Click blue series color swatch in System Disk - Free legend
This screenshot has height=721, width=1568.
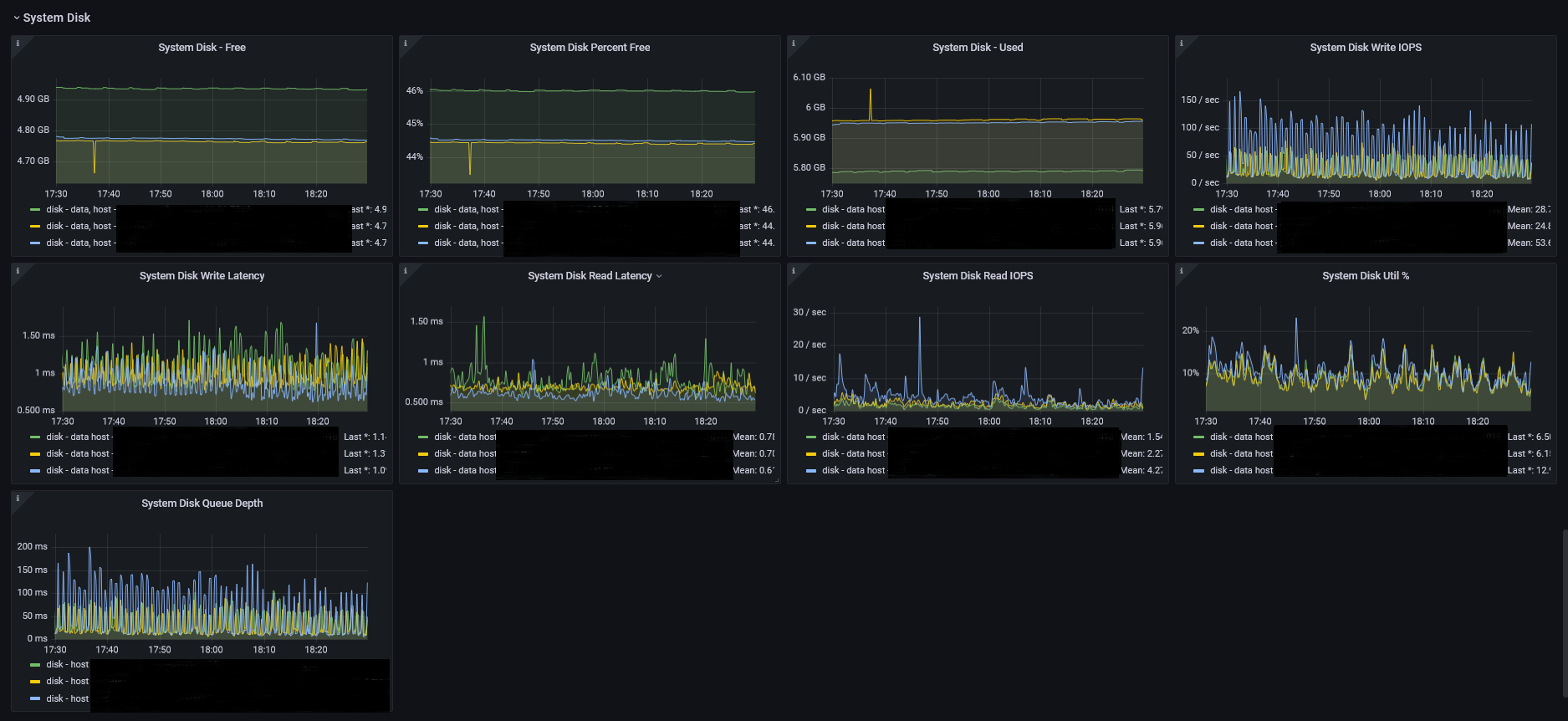(x=35, y=243)
